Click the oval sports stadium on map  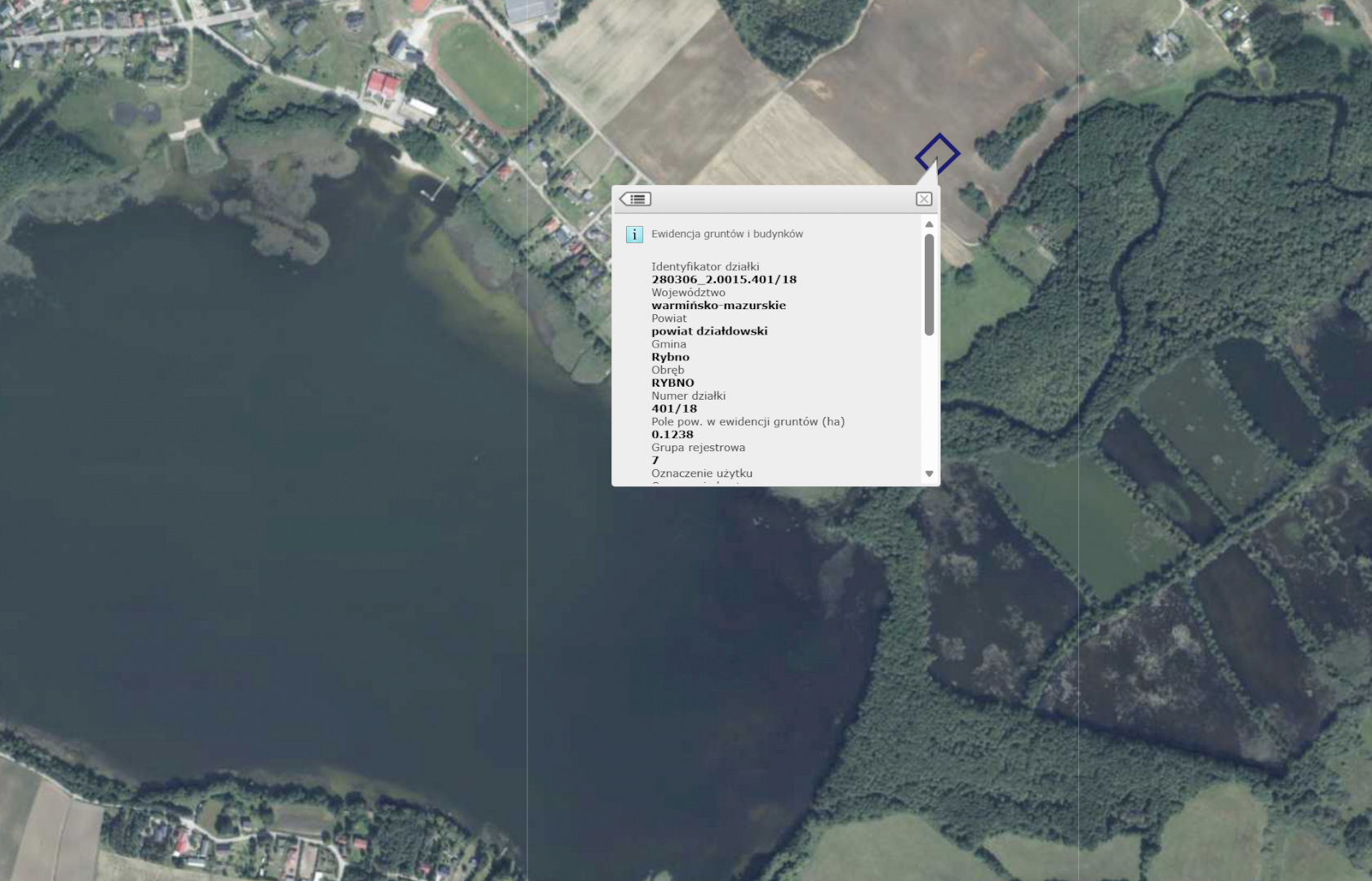[482, 75]
